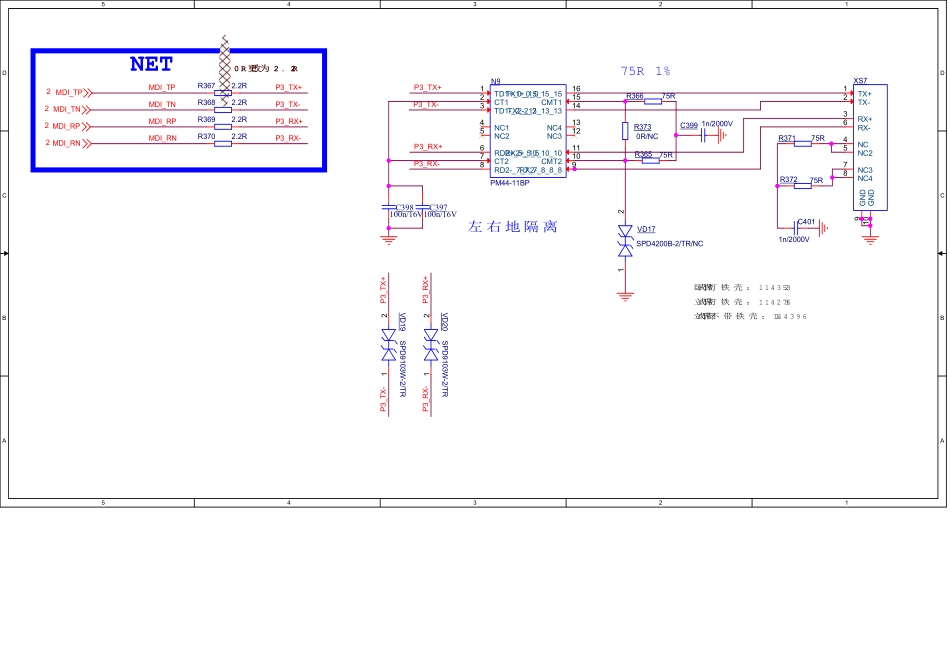Image resolution: width=950 pixels, height=672 pixels.
Task: Click capacitor C399 symbol
Action: (x=703, y=133)
